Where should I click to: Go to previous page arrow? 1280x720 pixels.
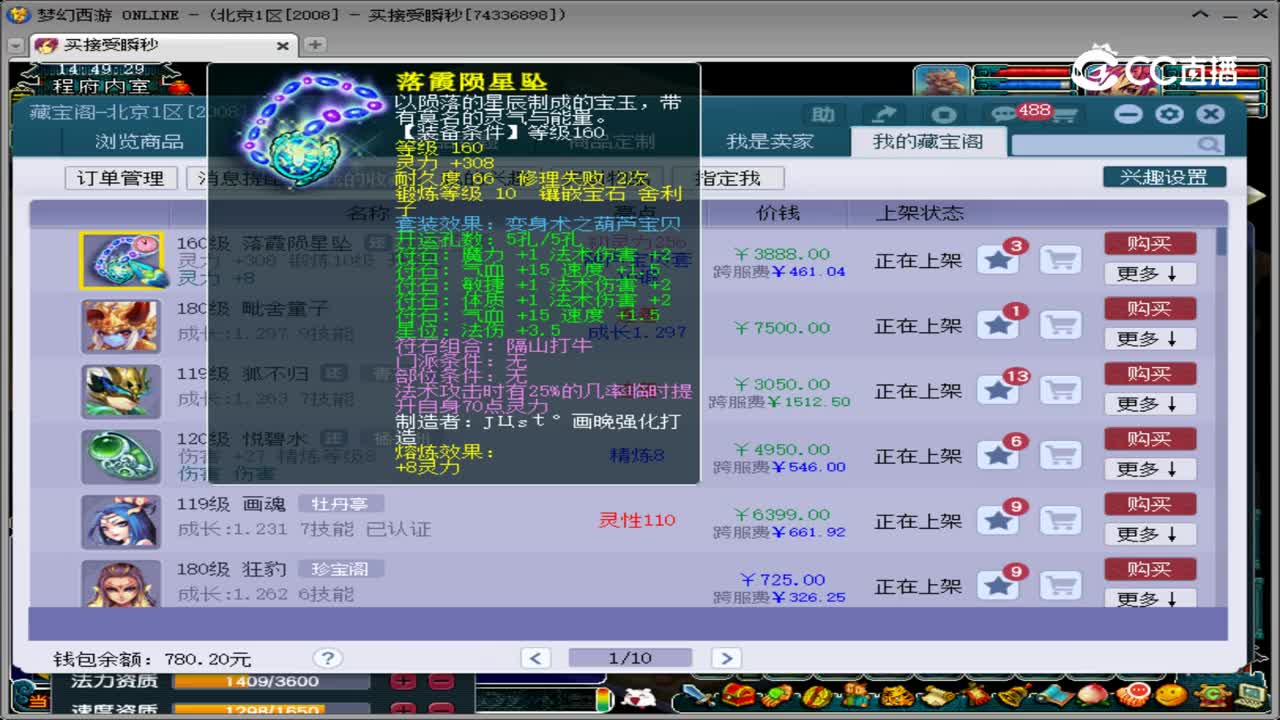(x=535, y=658)
